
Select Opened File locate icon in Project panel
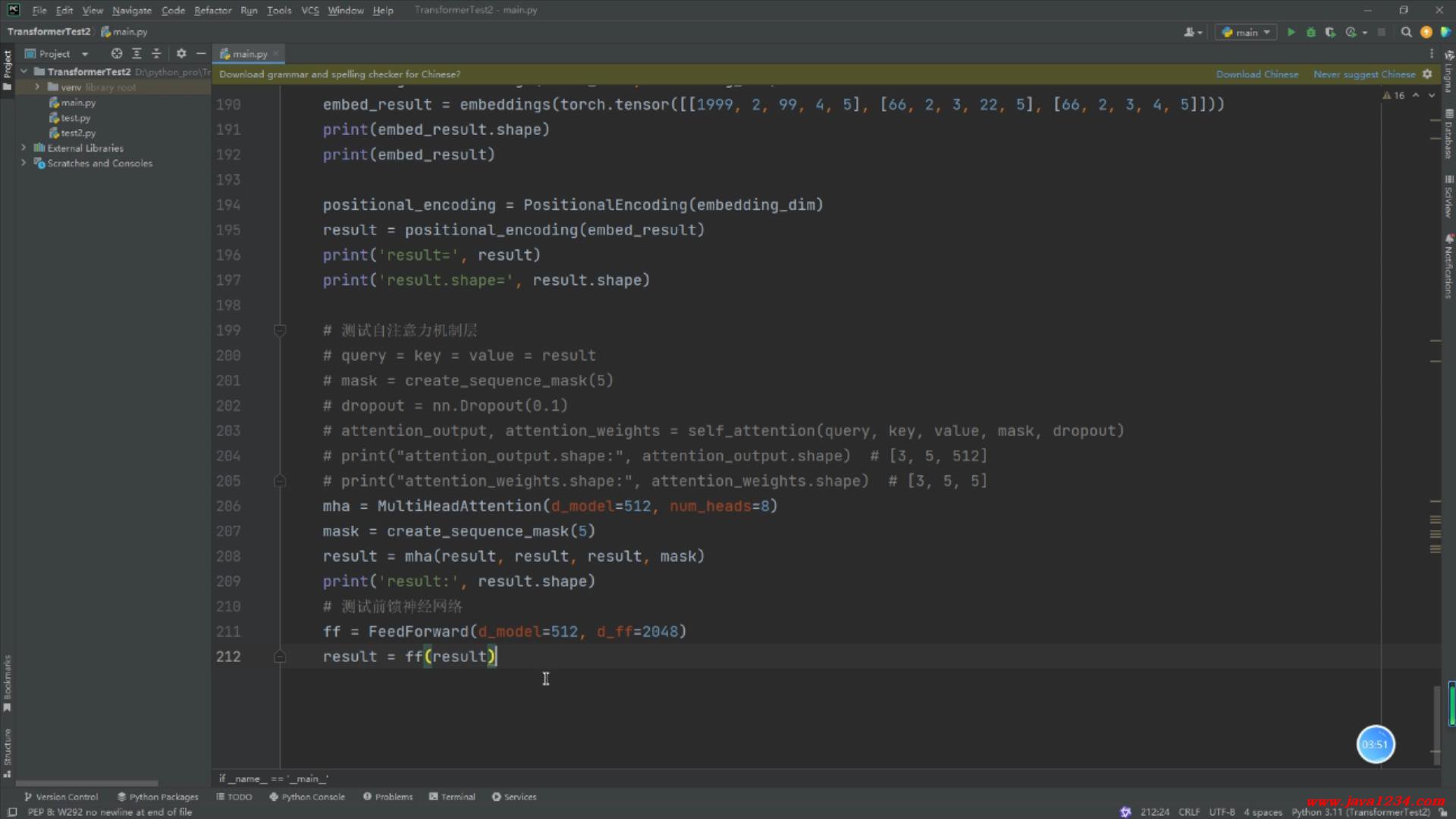tap(116, 54)
